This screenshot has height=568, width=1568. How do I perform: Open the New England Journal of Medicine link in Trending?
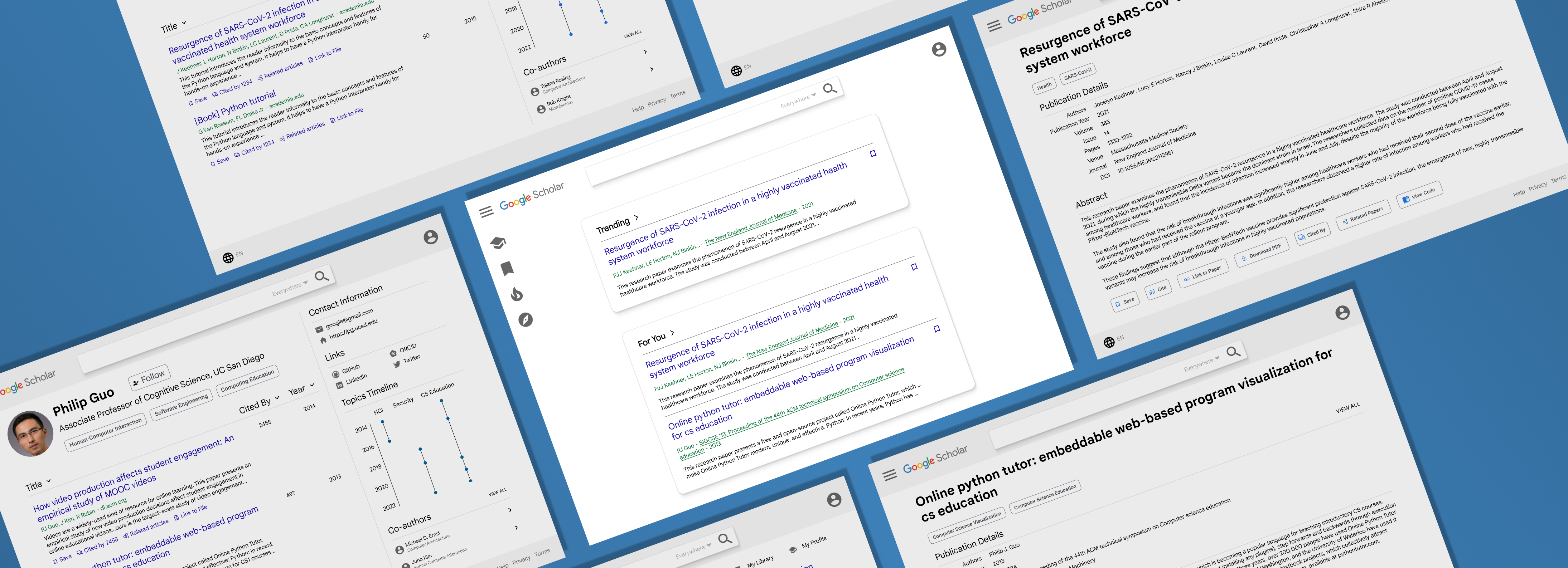coord(750,227)
